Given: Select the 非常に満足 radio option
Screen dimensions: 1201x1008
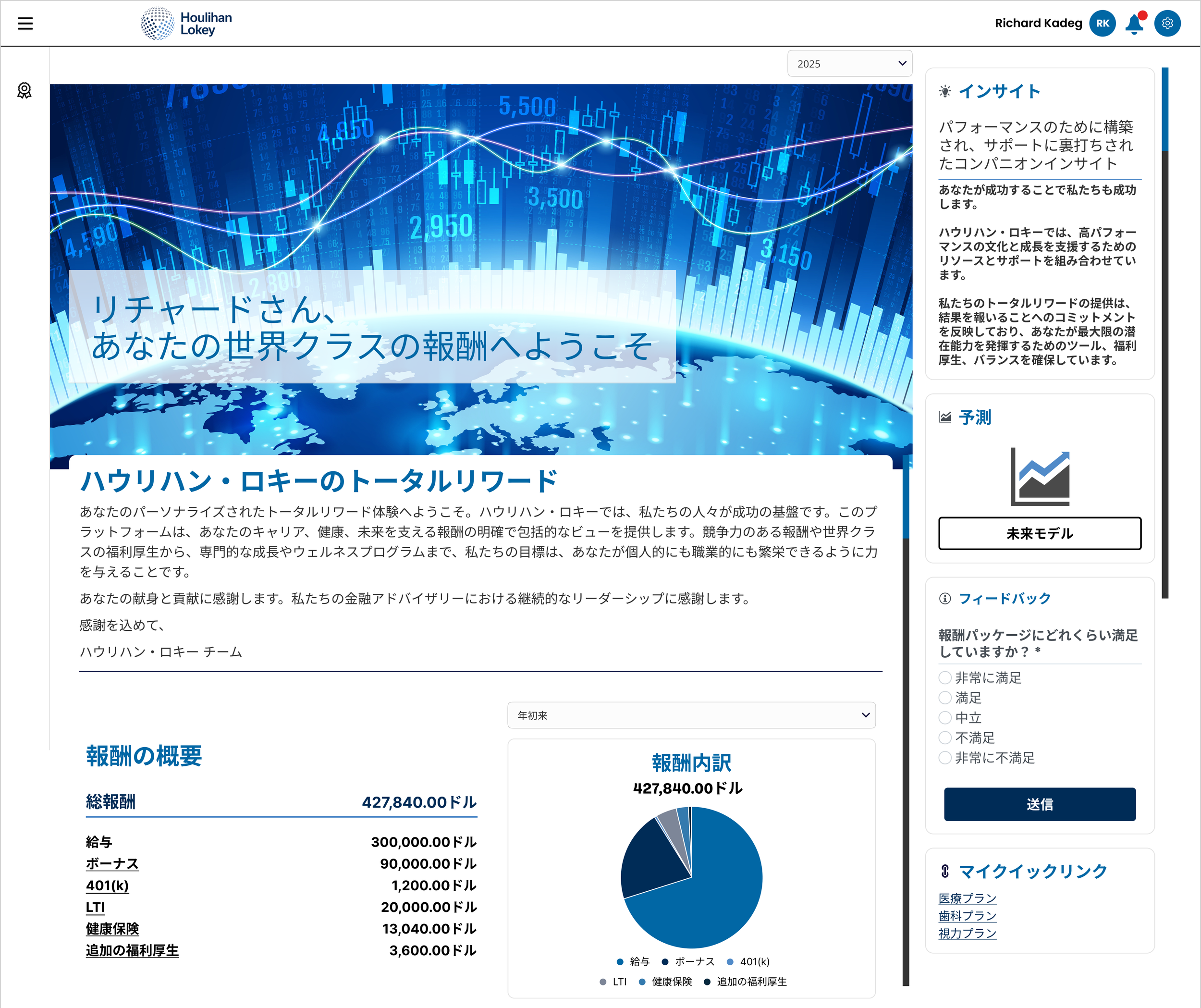Looking at the screenshot, I should click(945, 678).
